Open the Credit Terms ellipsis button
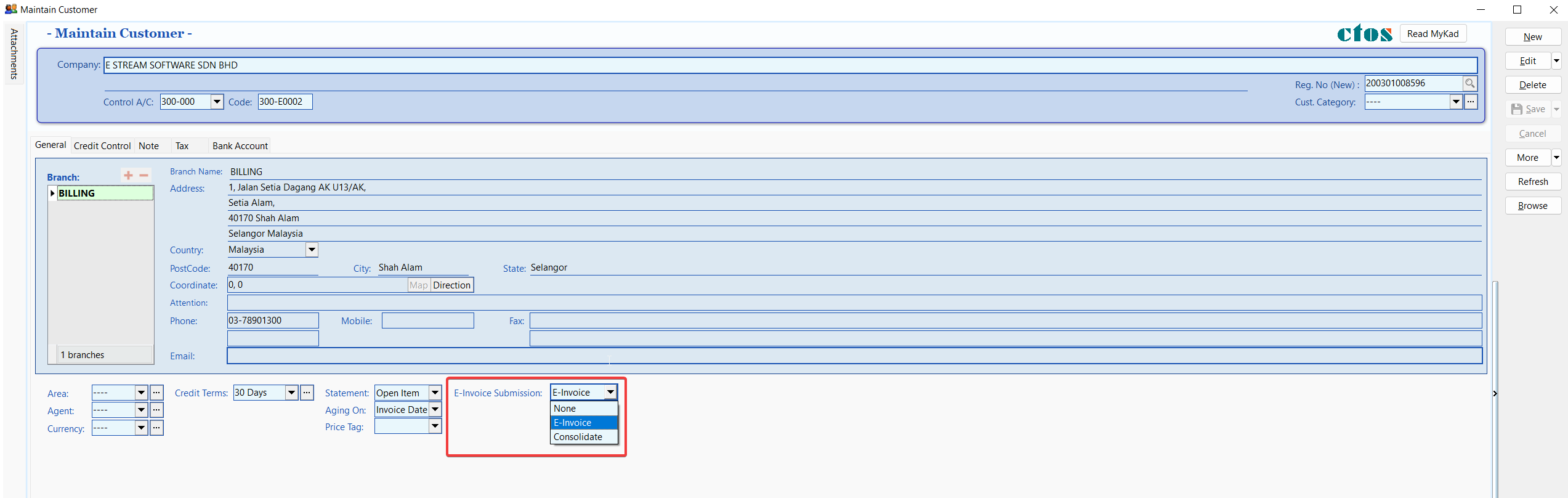 [x=307, y=393]
